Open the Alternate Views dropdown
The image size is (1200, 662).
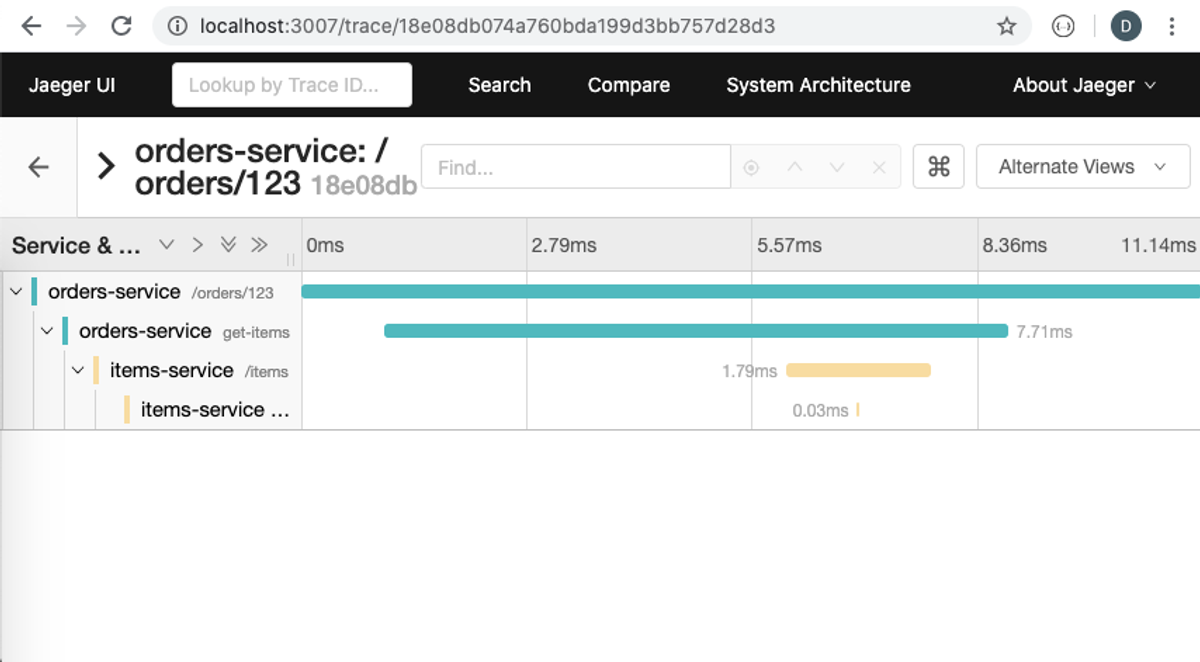pyautogui.click(x=1083, y=167)
